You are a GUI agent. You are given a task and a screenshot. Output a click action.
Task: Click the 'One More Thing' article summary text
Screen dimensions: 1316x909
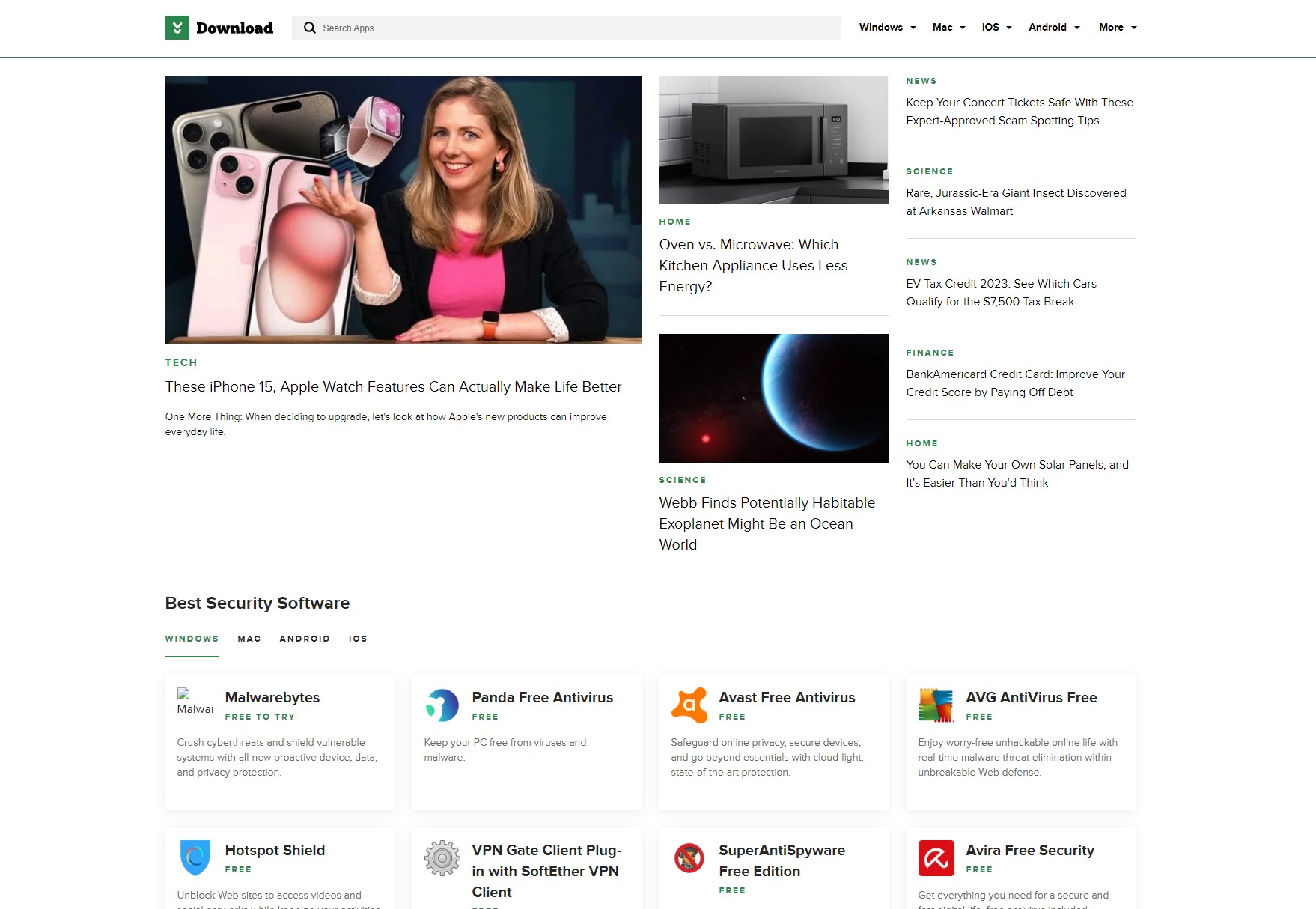tap(386, 424)
